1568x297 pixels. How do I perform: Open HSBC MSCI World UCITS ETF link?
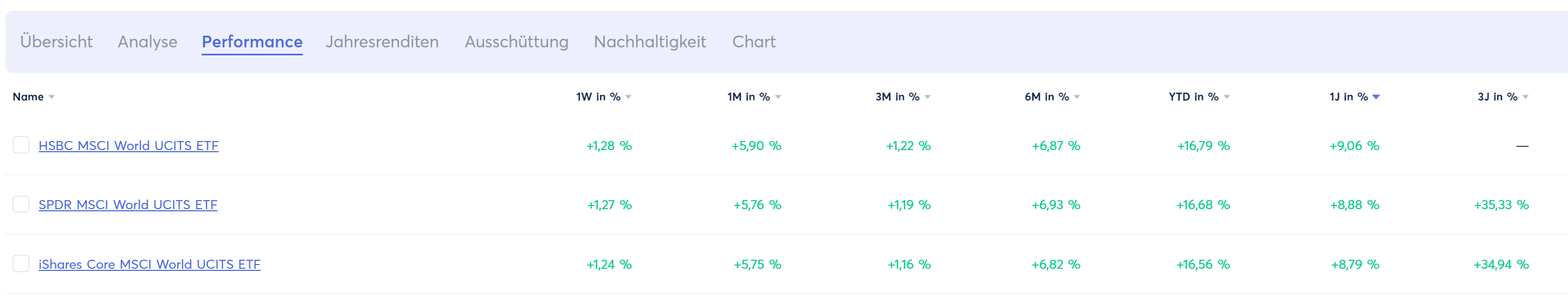[x=129, y=146]
